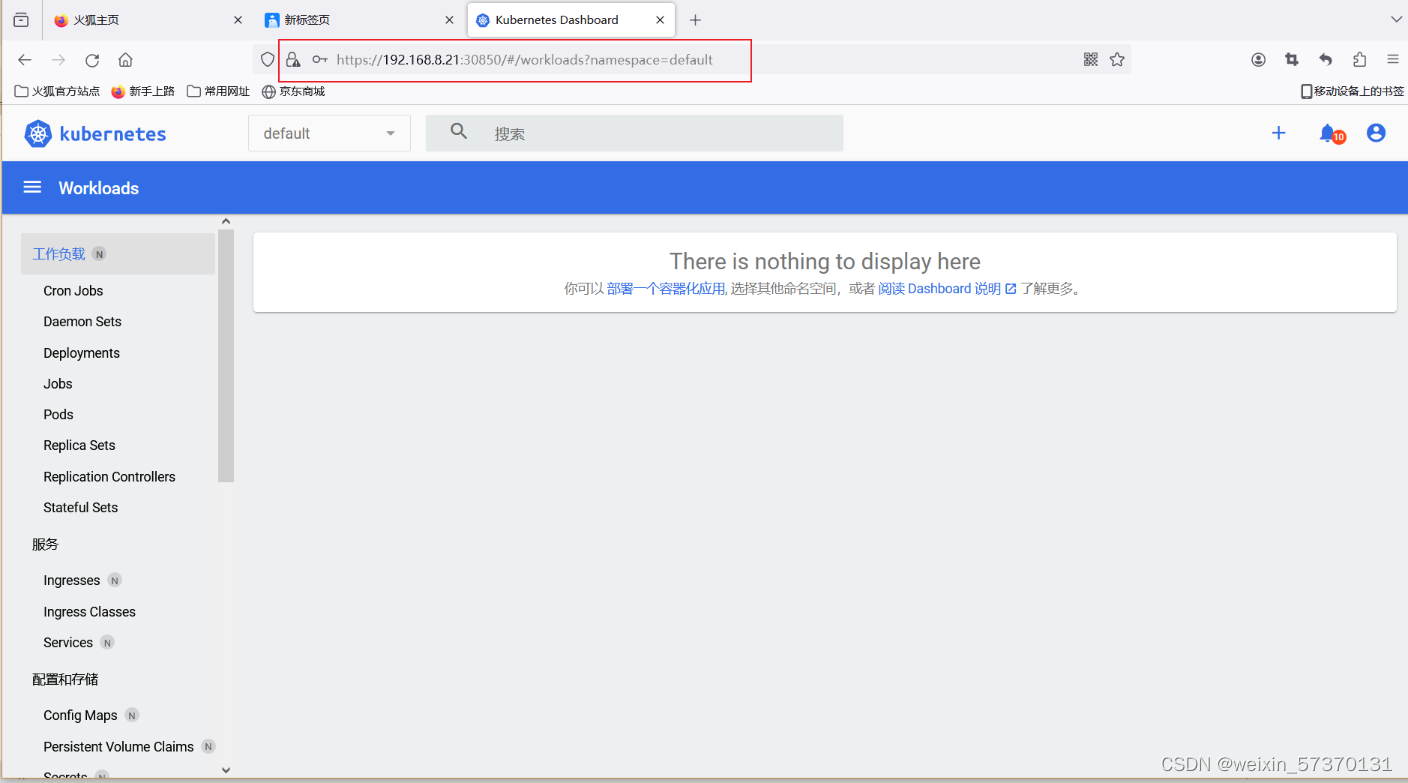Open the Firefox application menu

click(1393, 60)
